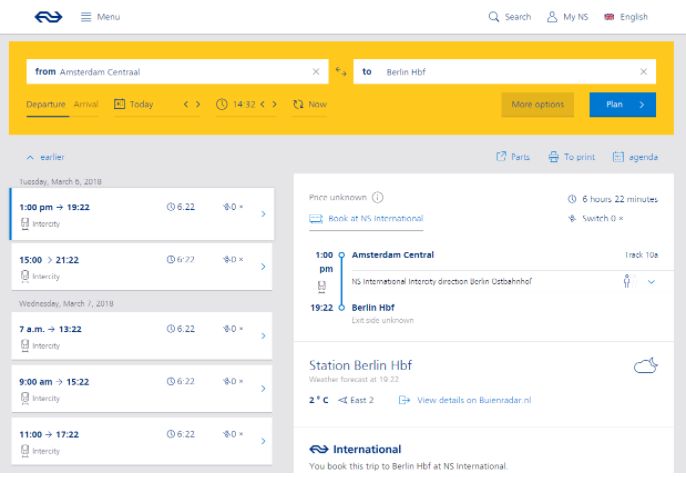
Task: Open the 11:00 to 17:22 journey chevron
Action: pos(263,441)
